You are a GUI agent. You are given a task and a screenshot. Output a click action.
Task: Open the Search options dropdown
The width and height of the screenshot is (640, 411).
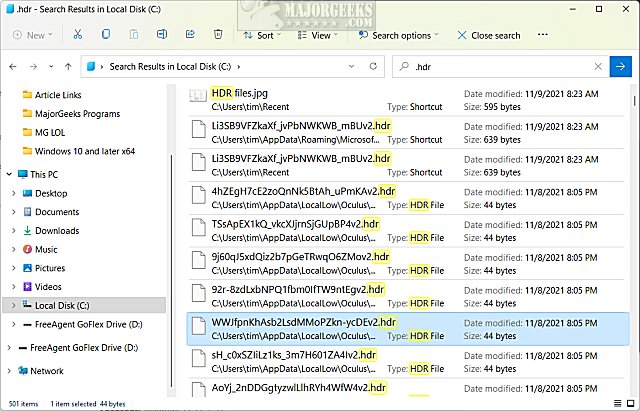coord(398,35)
